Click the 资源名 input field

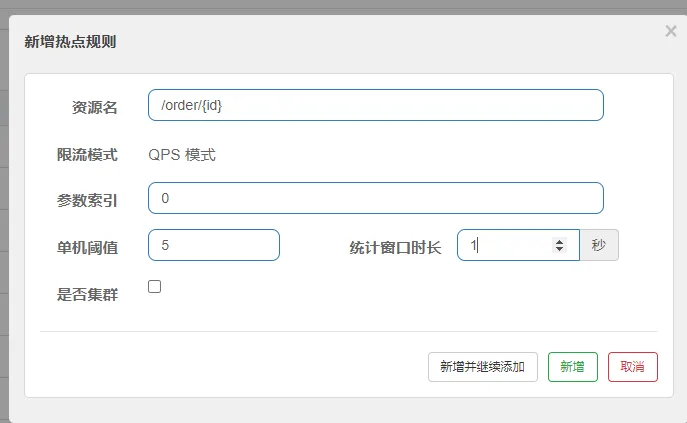click(376, 105)
